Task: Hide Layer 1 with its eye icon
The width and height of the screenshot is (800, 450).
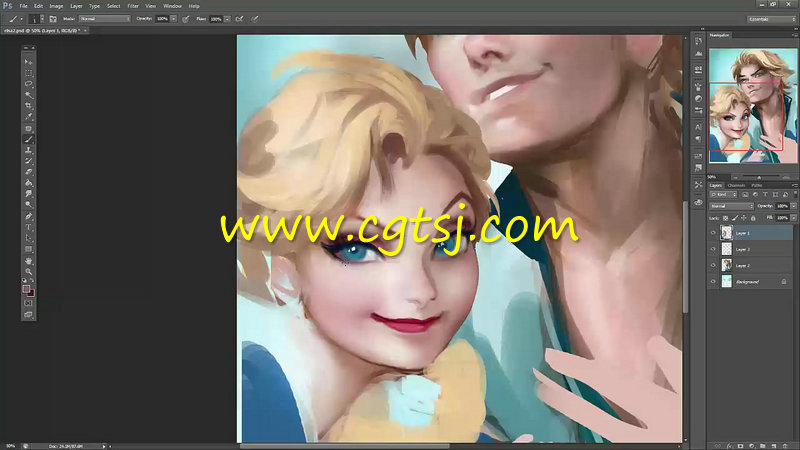Action: click(713, 233)
